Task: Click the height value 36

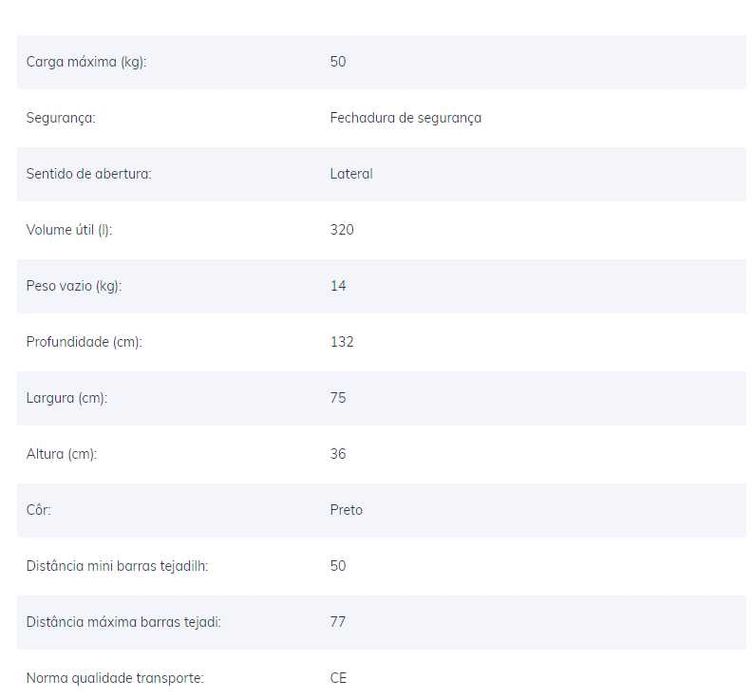Action: [338, 454]
